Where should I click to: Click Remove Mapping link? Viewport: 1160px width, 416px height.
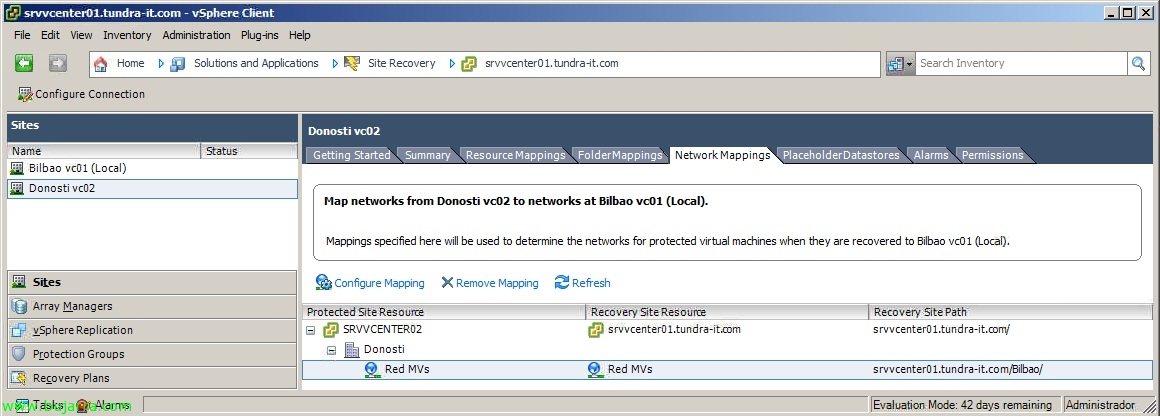(490, 283)
